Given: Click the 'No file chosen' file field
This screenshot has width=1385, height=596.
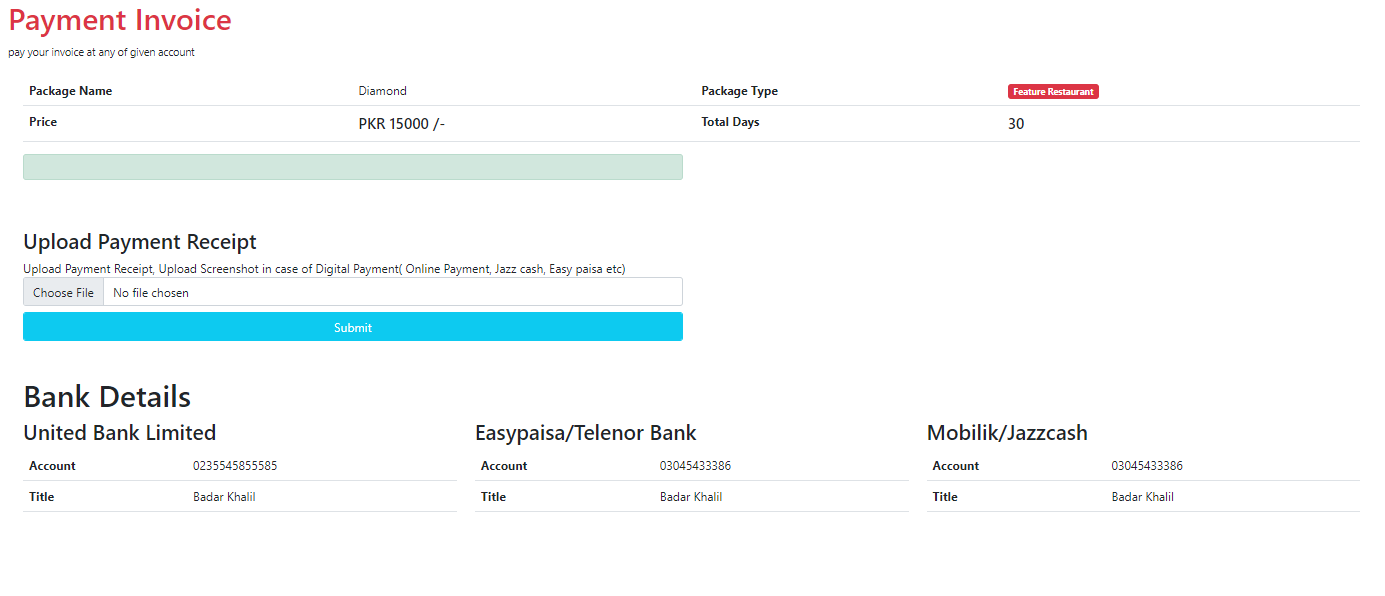Looking at the screenshot, I should (x=393, y=292).
